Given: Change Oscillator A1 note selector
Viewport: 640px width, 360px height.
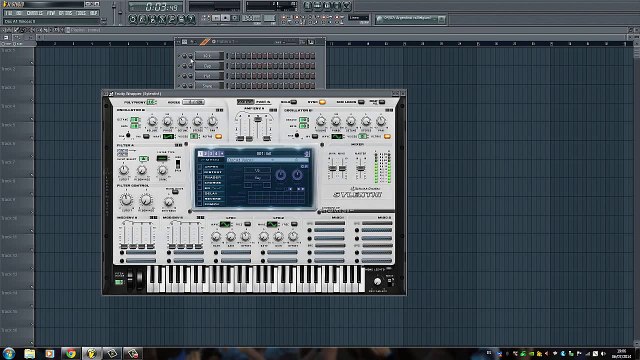Looking at the screenshot, I should coord(135,126).
